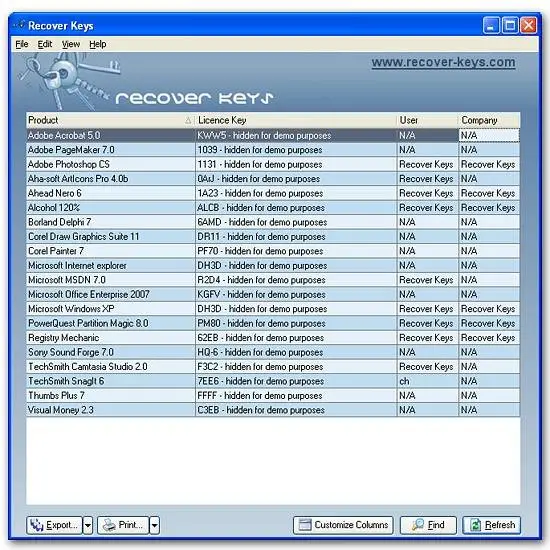Click the printer icon on the Print button

pos(109,525)
